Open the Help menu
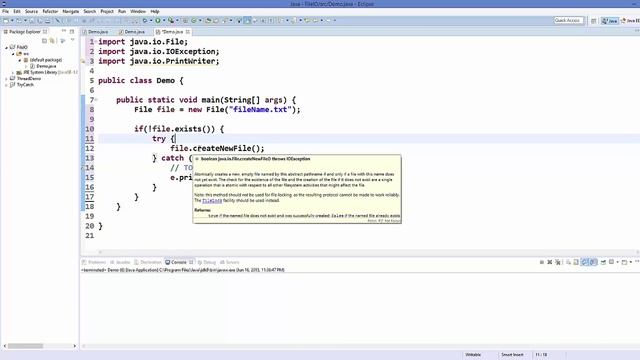The height and width of the screenshot is (360, 640). click(155, 11)
